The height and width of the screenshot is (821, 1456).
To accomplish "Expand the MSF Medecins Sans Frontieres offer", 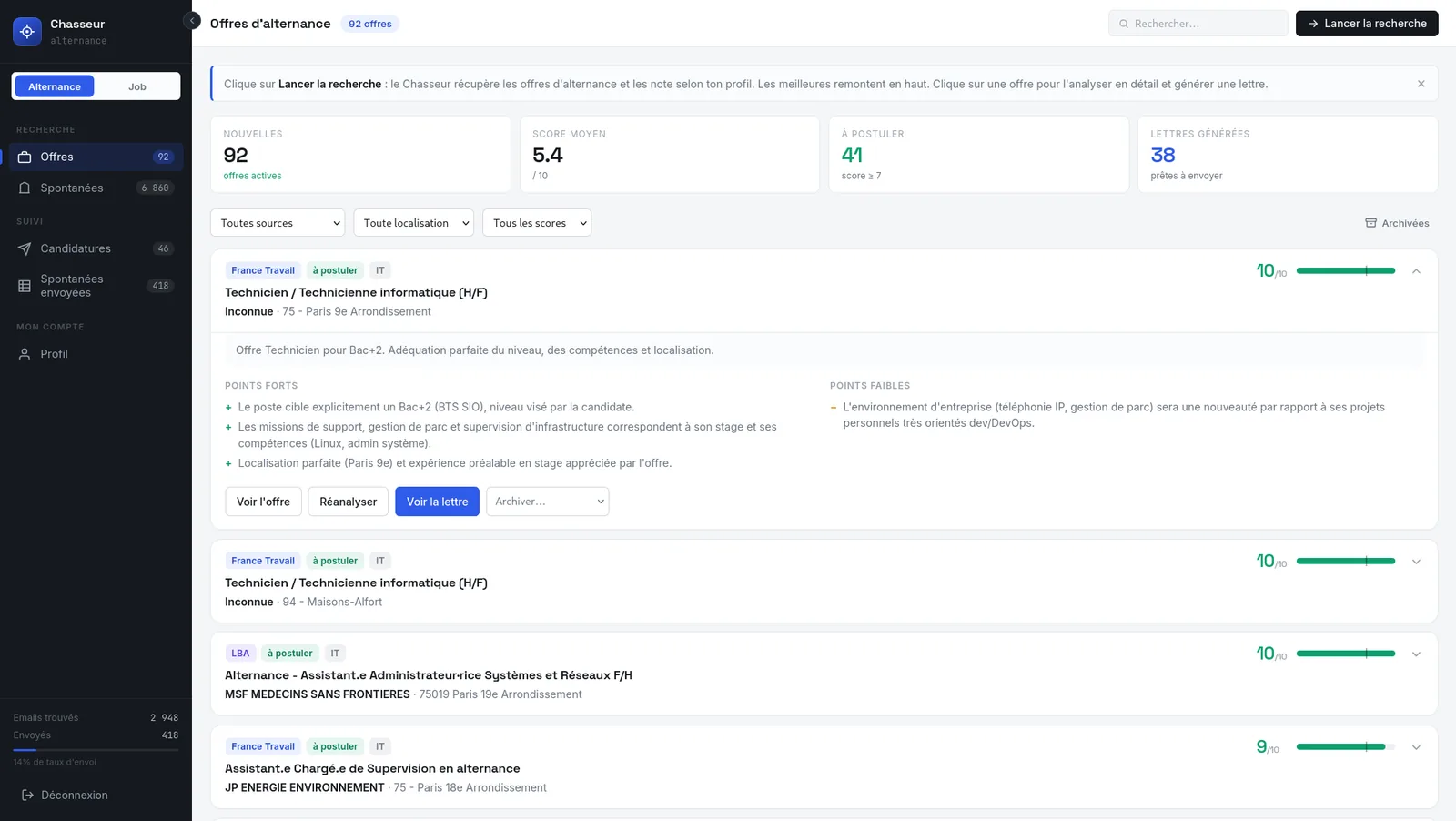I will click(1416, 654).
